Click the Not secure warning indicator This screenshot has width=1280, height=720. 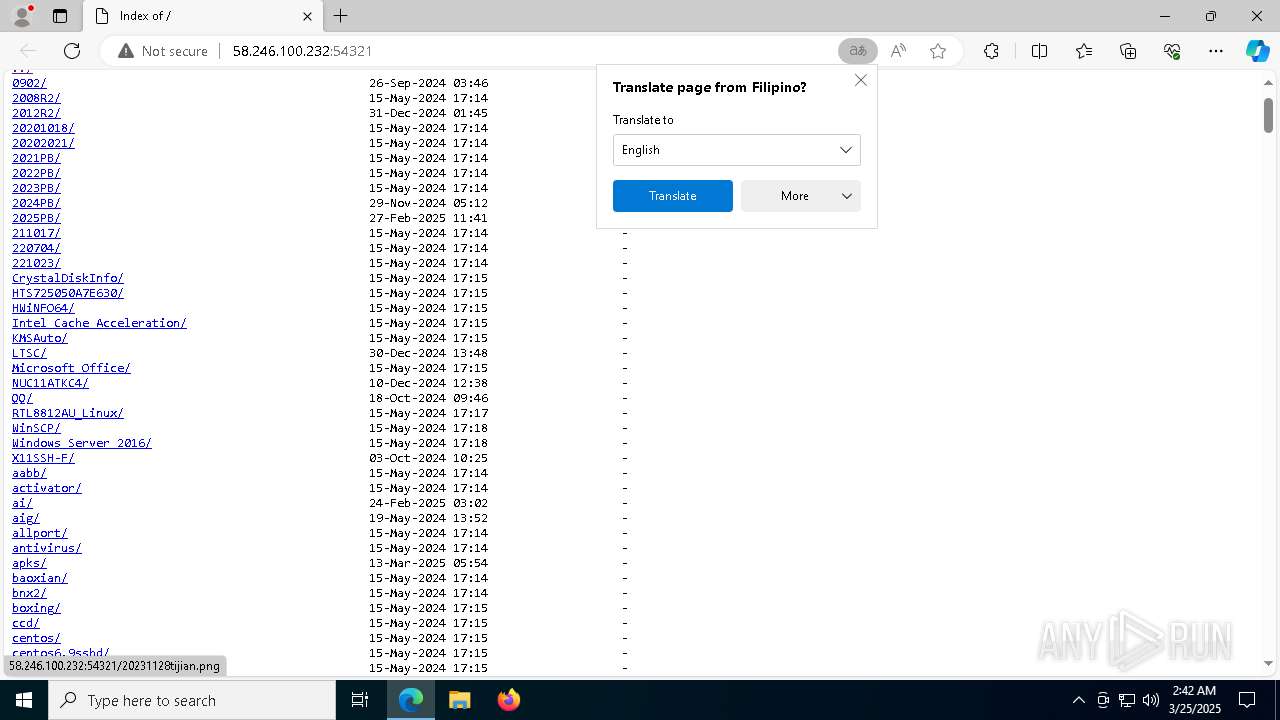click(163, 51)
